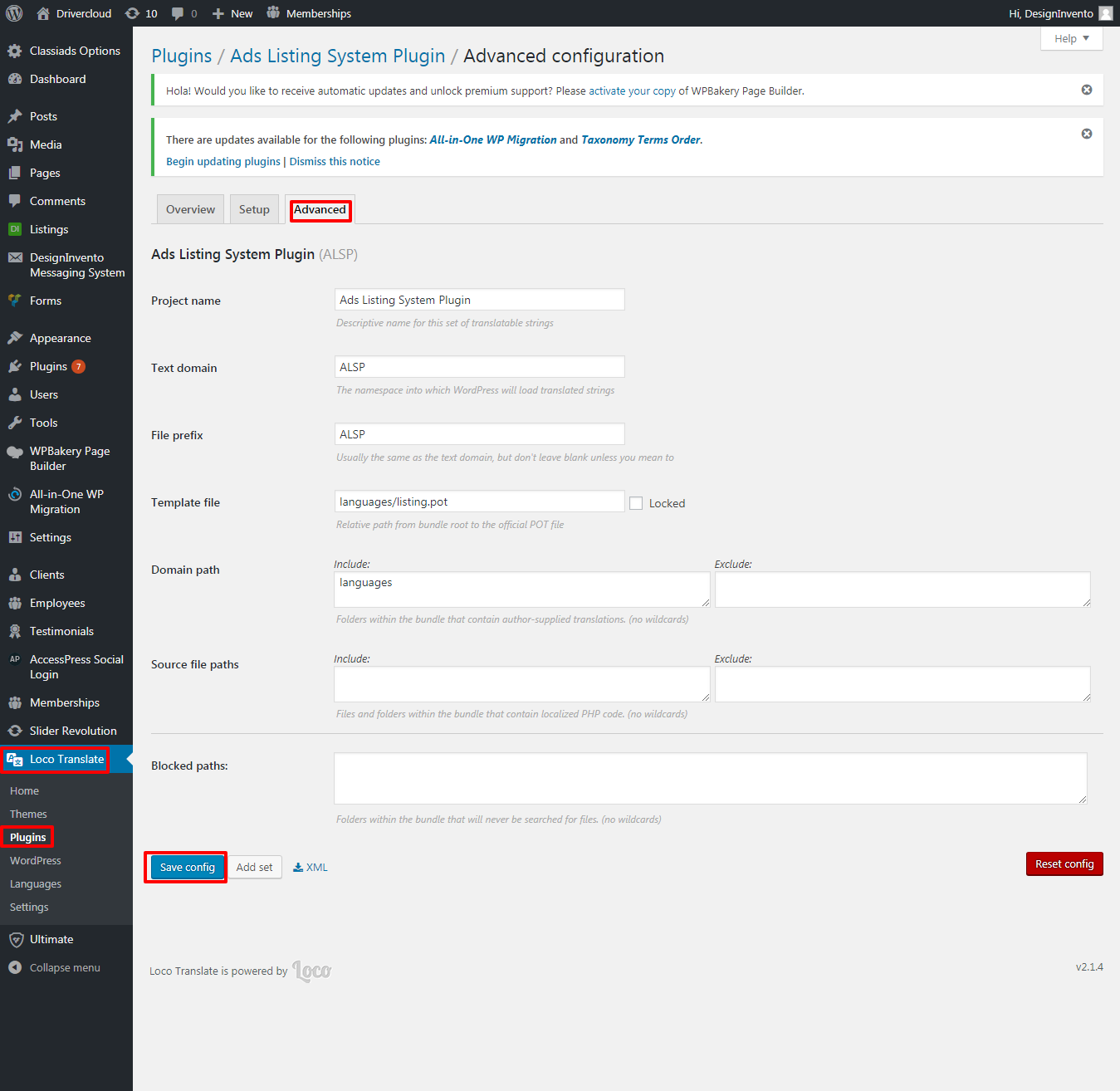
Task: Follow the activate your copy link
Action: coord(632,91)
